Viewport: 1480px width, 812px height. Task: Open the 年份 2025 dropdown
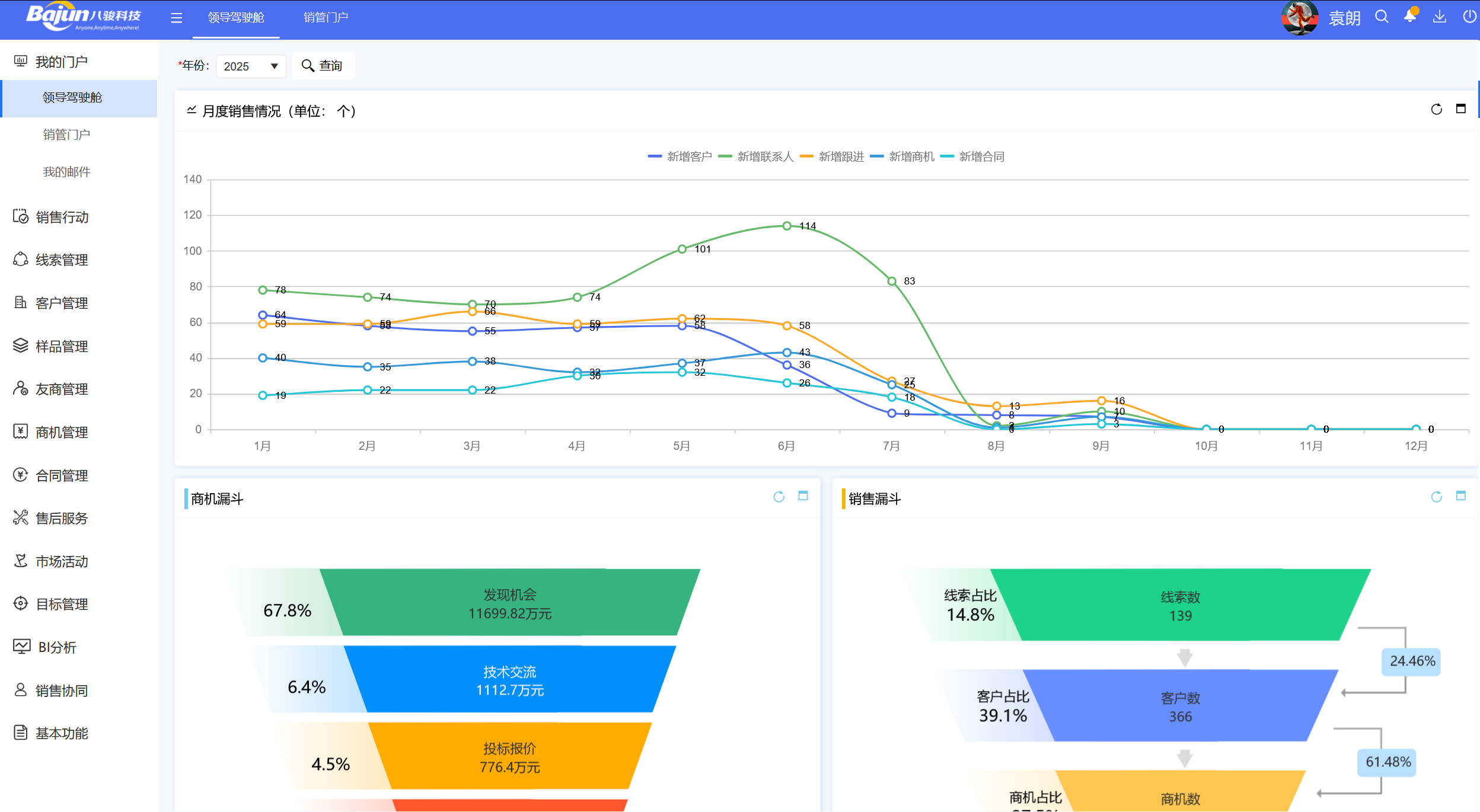tap(250, 66)
